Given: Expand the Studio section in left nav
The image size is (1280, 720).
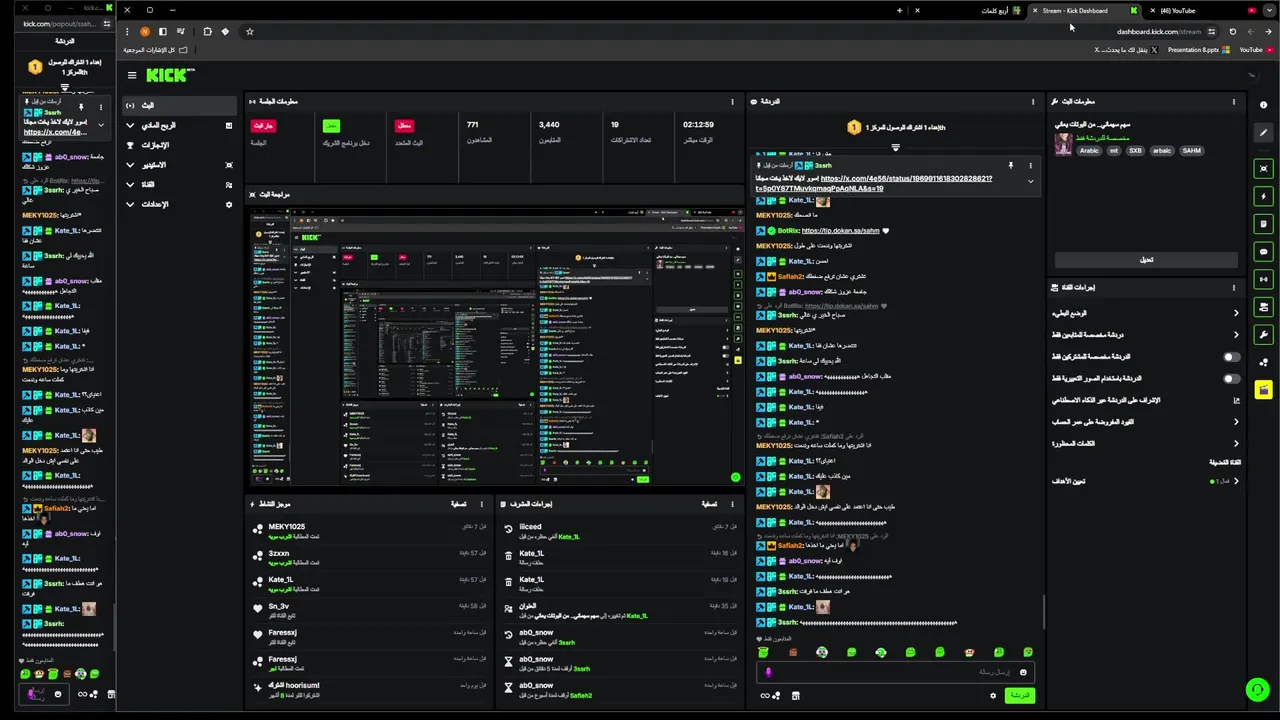Looking at the screenshot, I should (179, 164).
